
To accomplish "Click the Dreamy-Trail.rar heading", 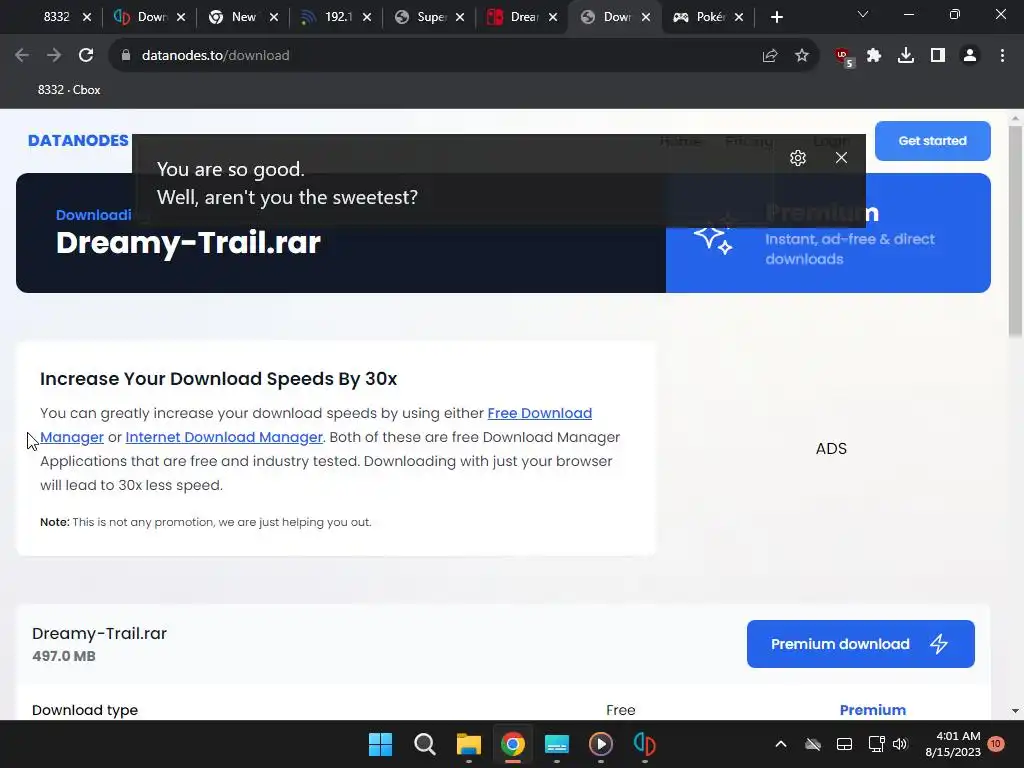I will click(x=188, y=242).
